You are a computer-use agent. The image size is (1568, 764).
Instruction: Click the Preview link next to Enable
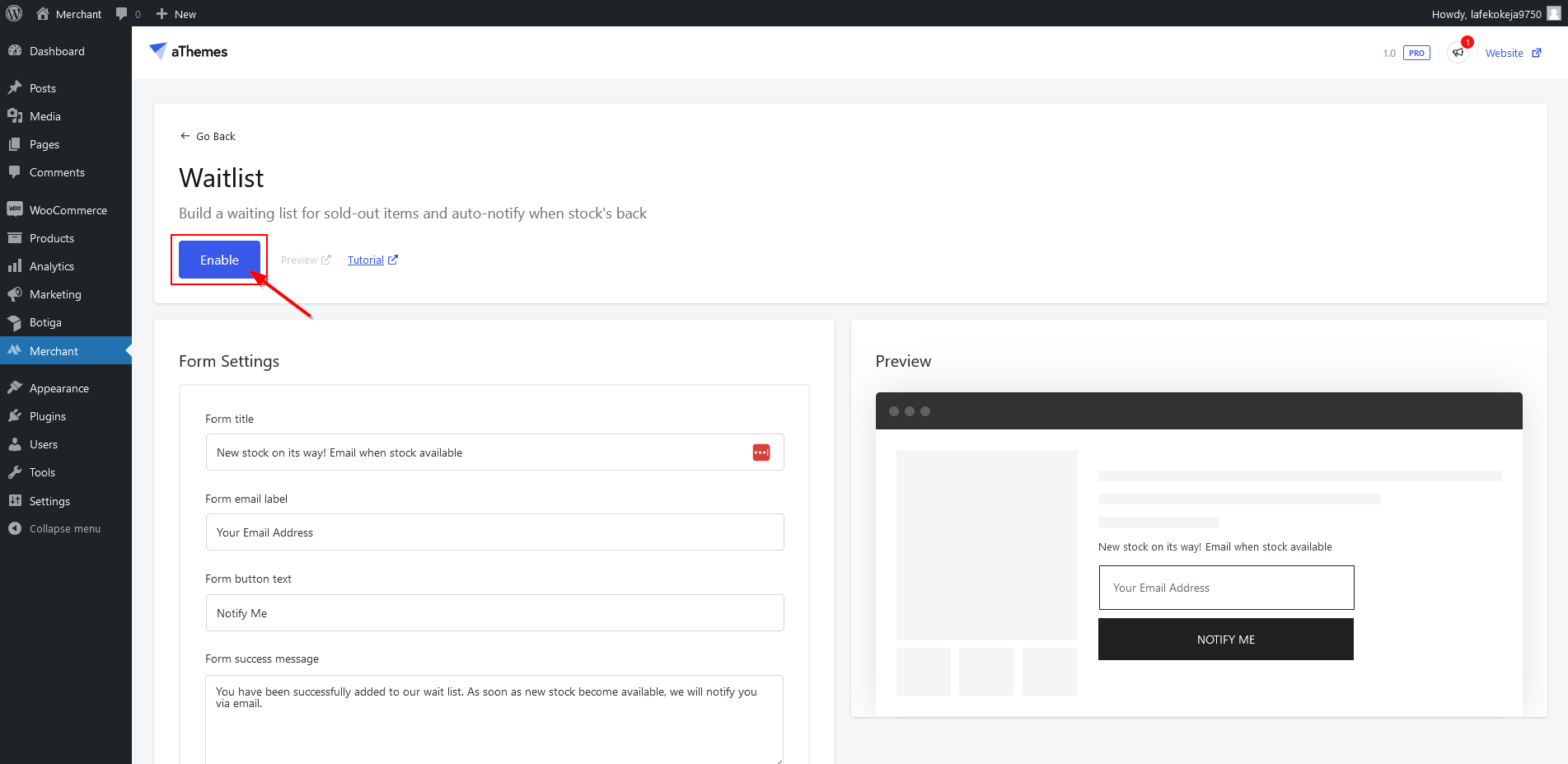coord(306,260)
